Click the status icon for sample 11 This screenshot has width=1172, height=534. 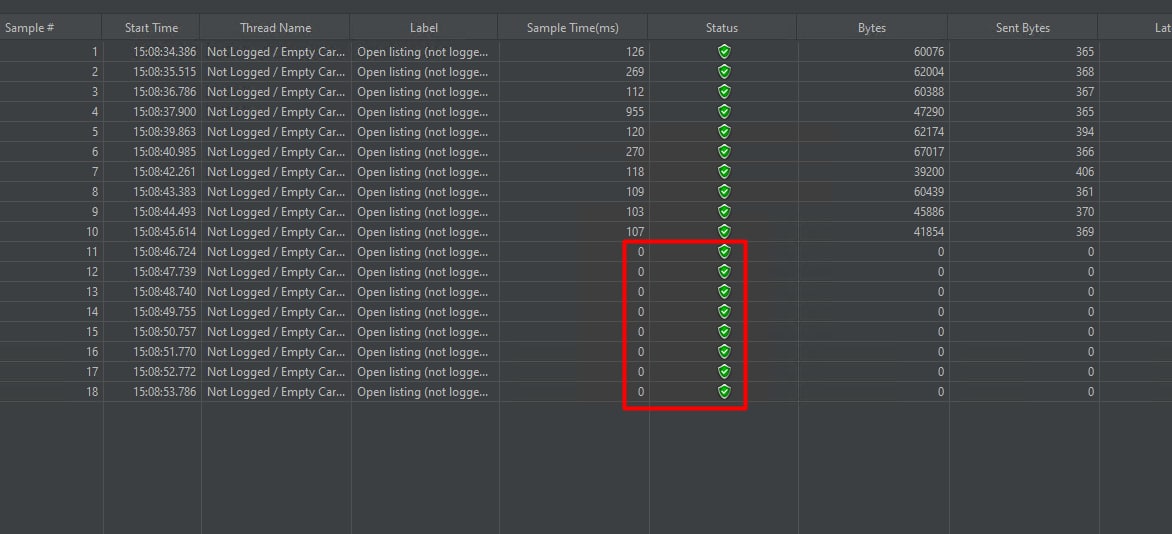click(x=724, y=252)
